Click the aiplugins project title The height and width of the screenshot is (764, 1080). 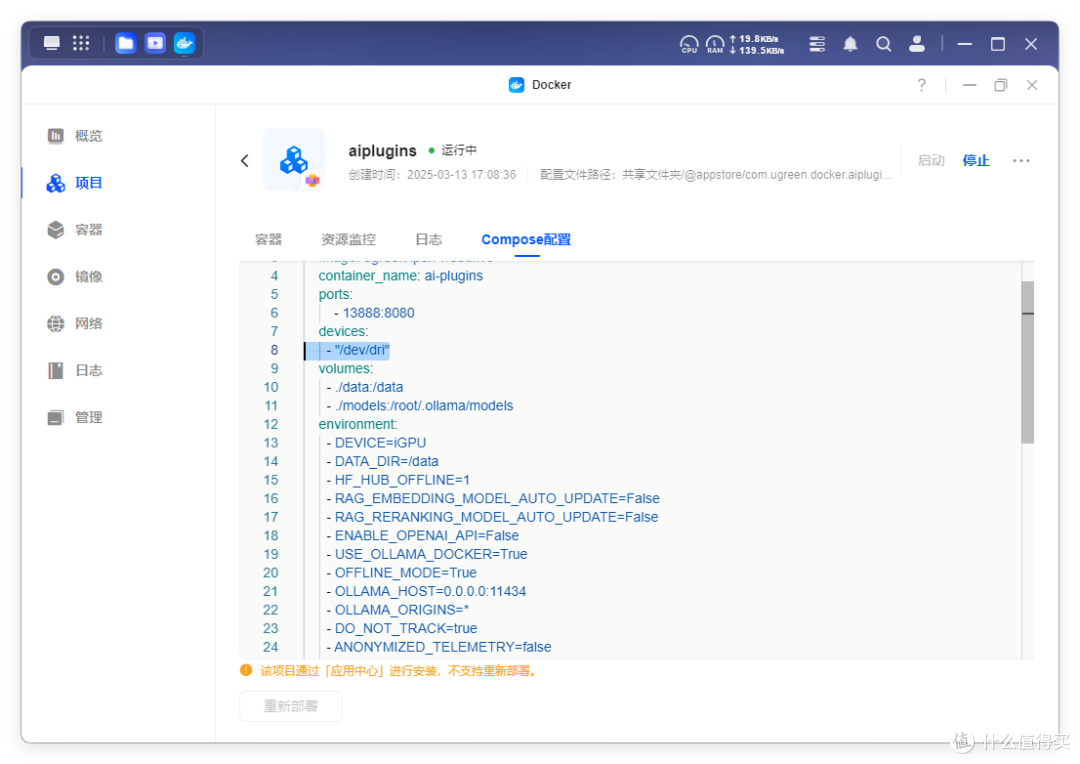pyautogui.click(x=382, y=151)
